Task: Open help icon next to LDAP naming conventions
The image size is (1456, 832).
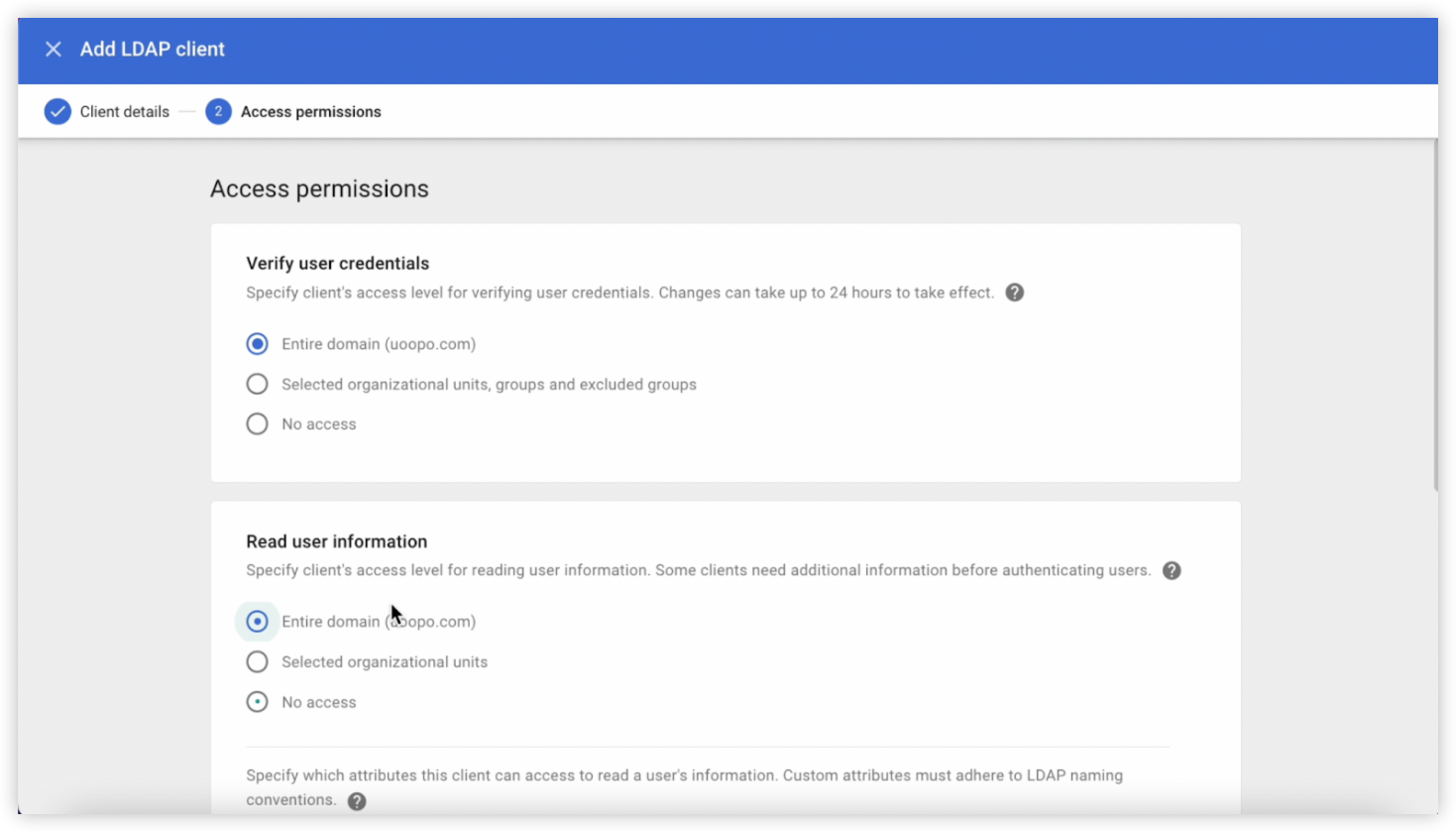Action: click(357, 801)
